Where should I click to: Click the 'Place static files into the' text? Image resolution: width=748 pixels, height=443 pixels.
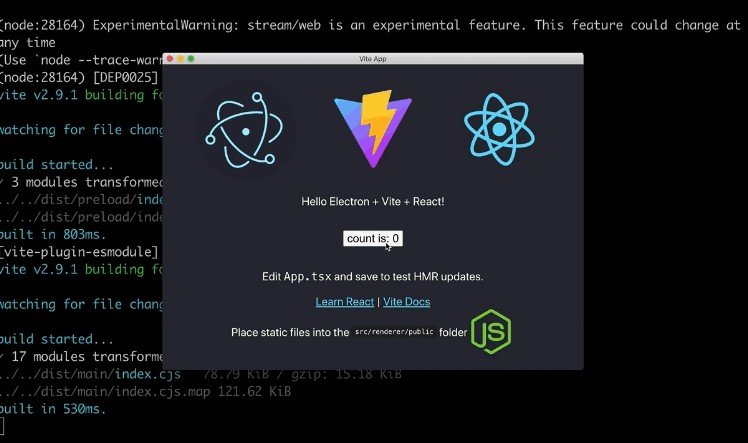coord(290,332)
